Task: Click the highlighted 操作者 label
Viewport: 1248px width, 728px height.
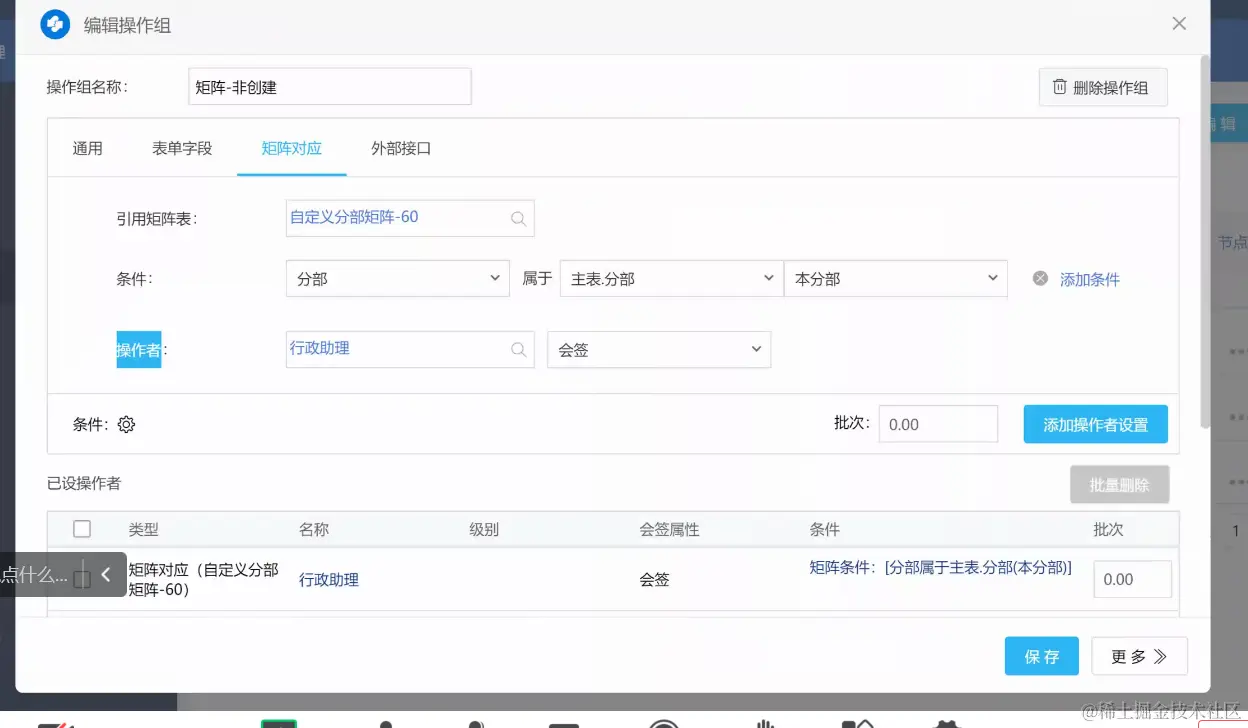Action: point(139,350)
